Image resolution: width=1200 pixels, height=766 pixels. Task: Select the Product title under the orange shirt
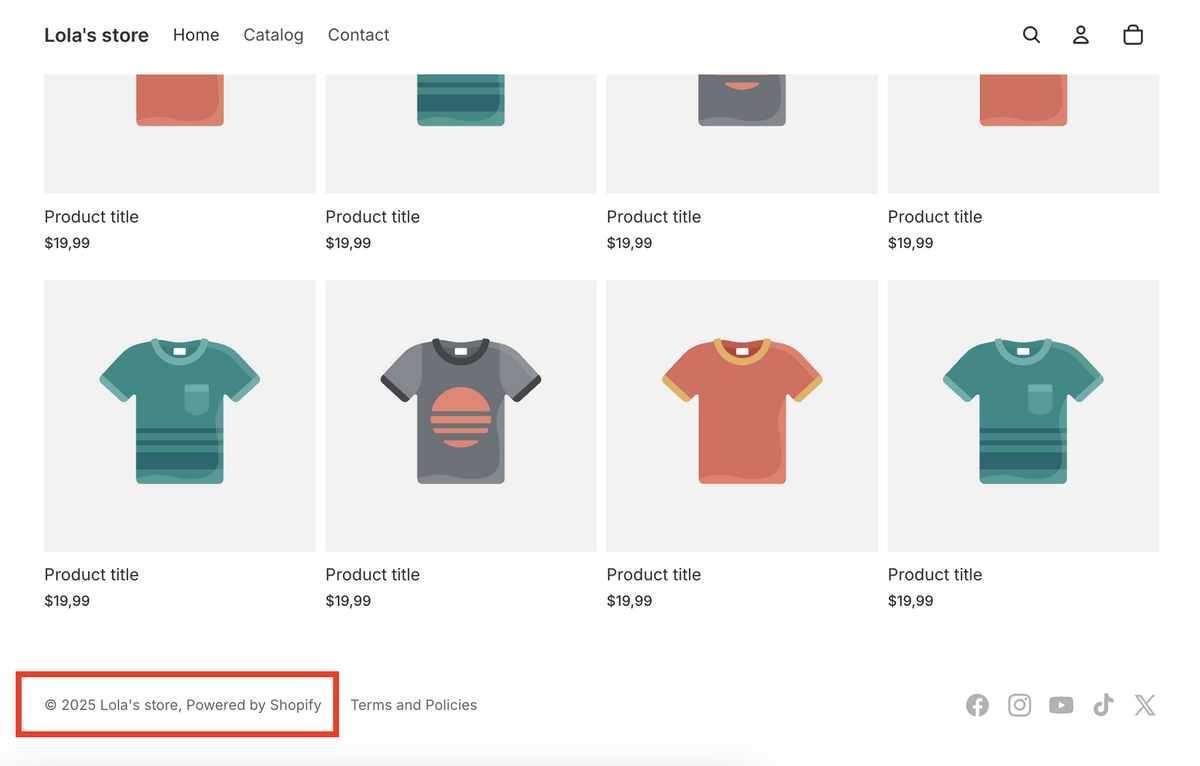pyautogui.click(x=653, y=574)
